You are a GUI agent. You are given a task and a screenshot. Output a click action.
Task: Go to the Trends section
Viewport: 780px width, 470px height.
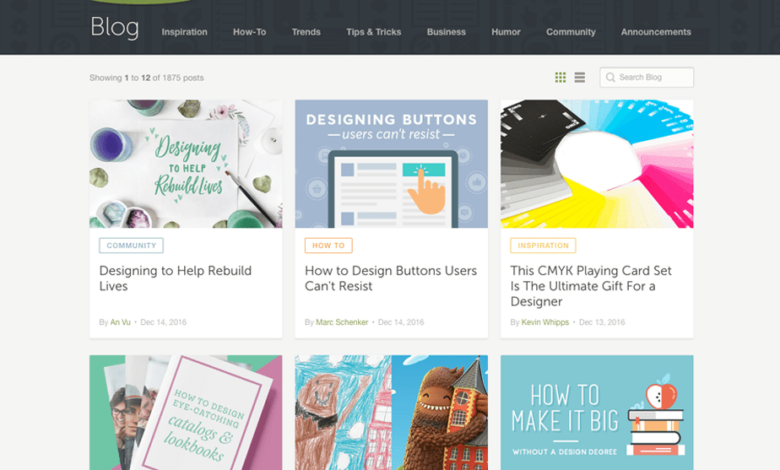(x=306, y=32)
